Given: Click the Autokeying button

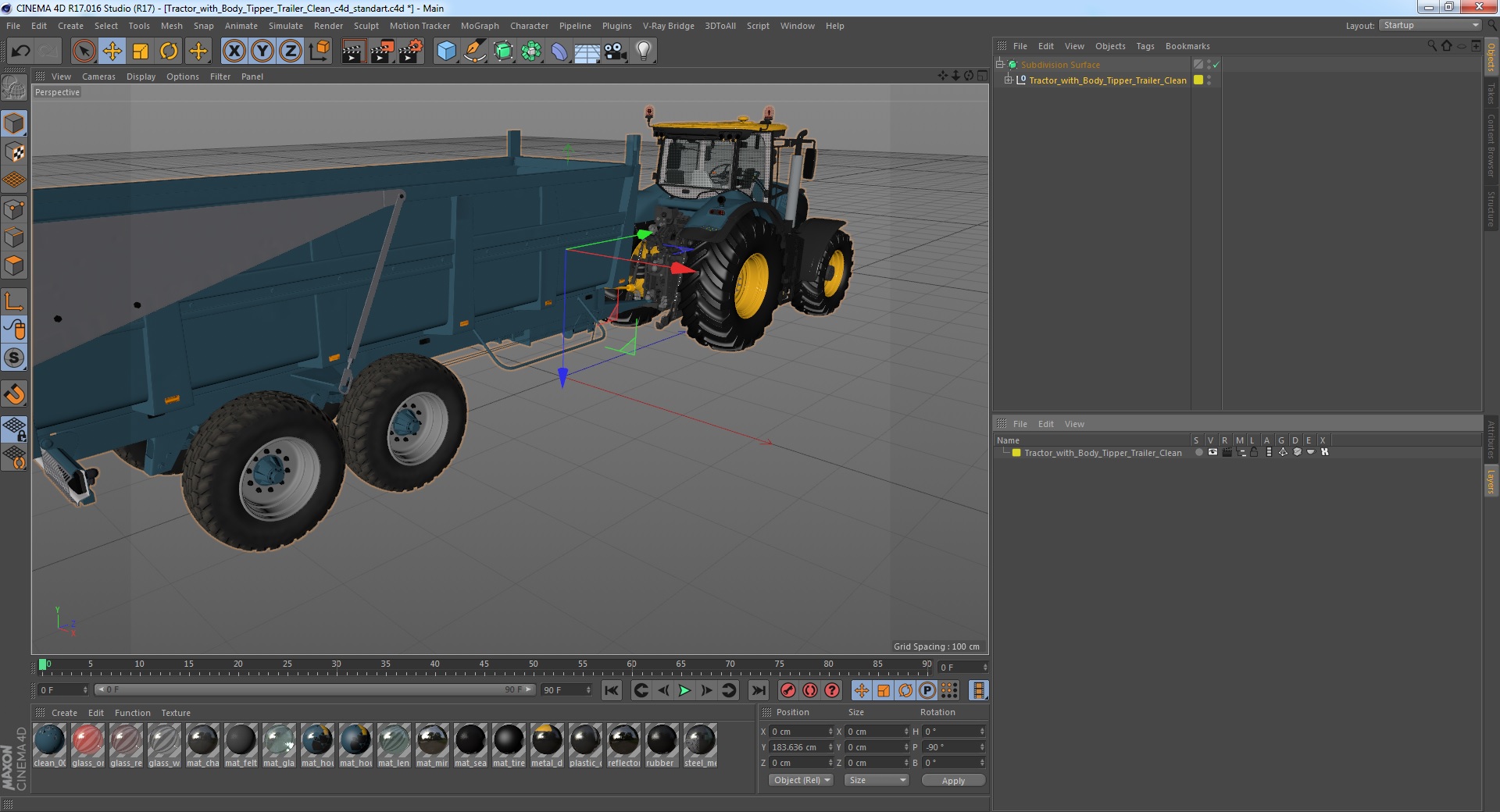Looking at the screenshot, I should pyautogui.click(x=810, y=690).
